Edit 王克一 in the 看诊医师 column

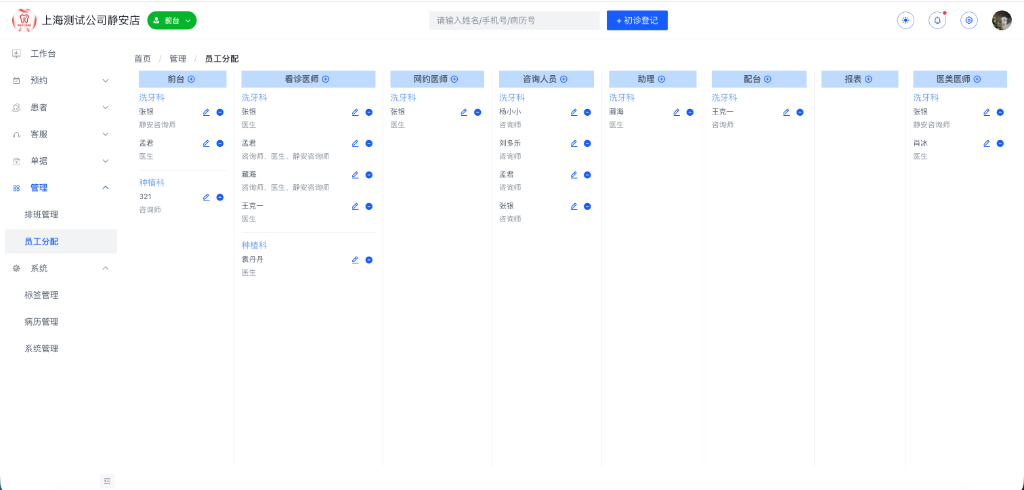(355, 206)
